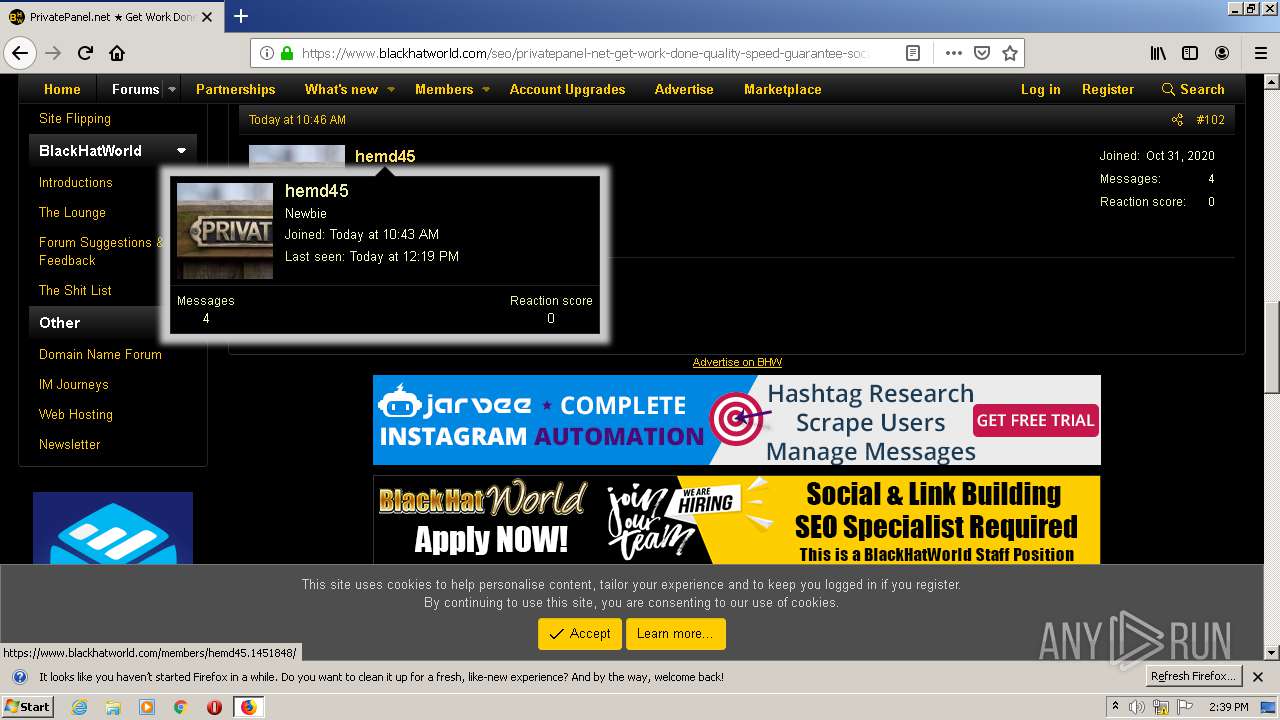
Task: Launch media player from the taskbar
Action: coord(147,707)
